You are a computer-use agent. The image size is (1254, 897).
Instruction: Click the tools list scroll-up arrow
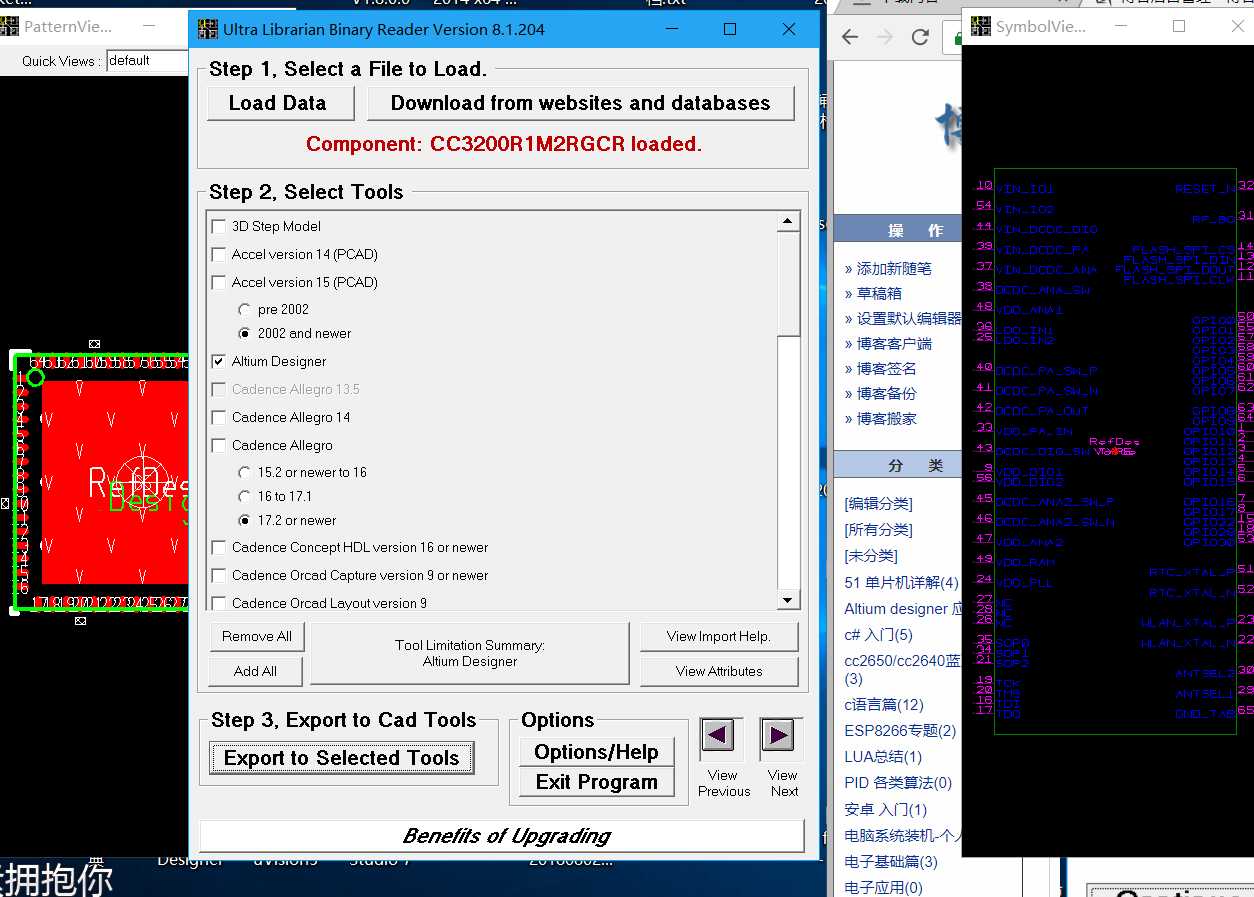coord(788,222)
